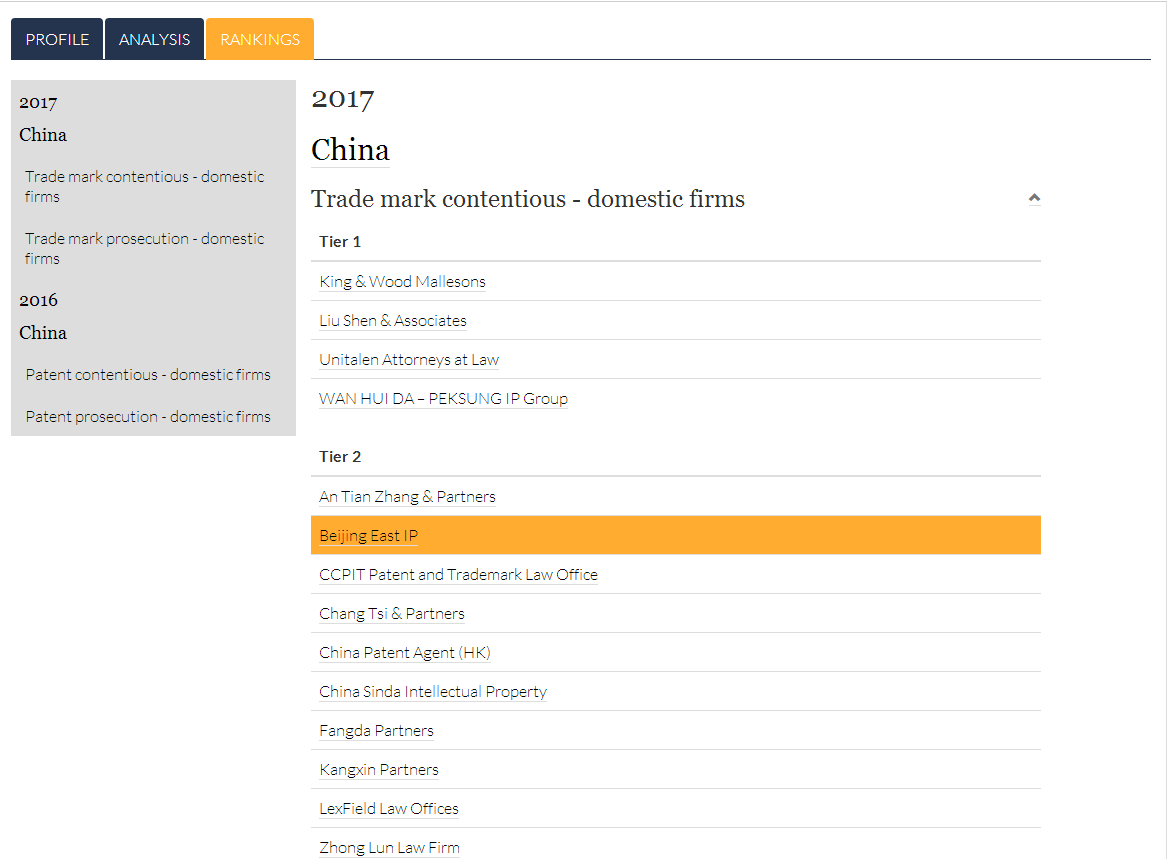The image size is (1167, 859).
Task: Open sidebar link Trade mark contentious - domestic firms
Action: tap(144, 186)
